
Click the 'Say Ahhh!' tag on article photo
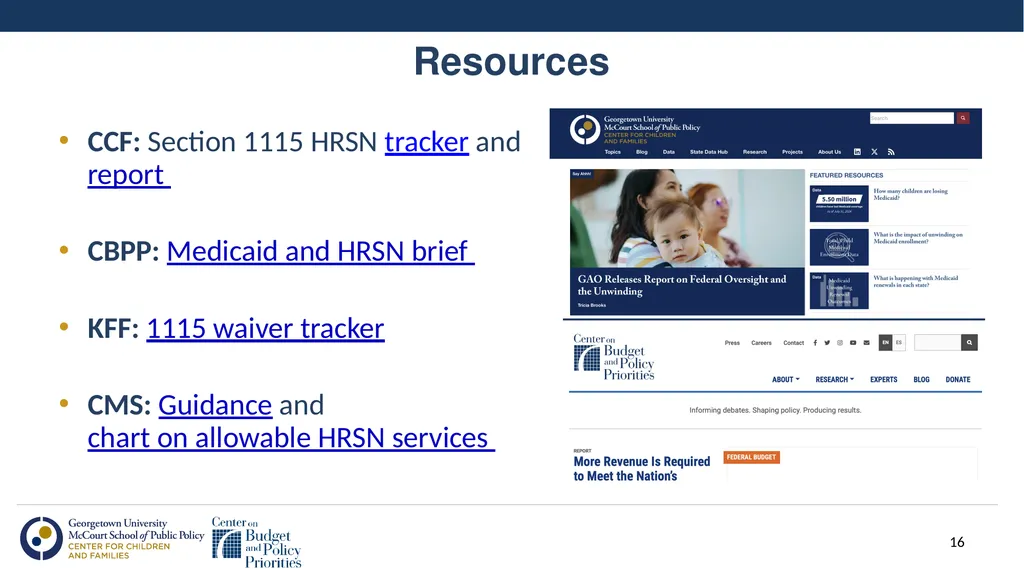(581, 174)
